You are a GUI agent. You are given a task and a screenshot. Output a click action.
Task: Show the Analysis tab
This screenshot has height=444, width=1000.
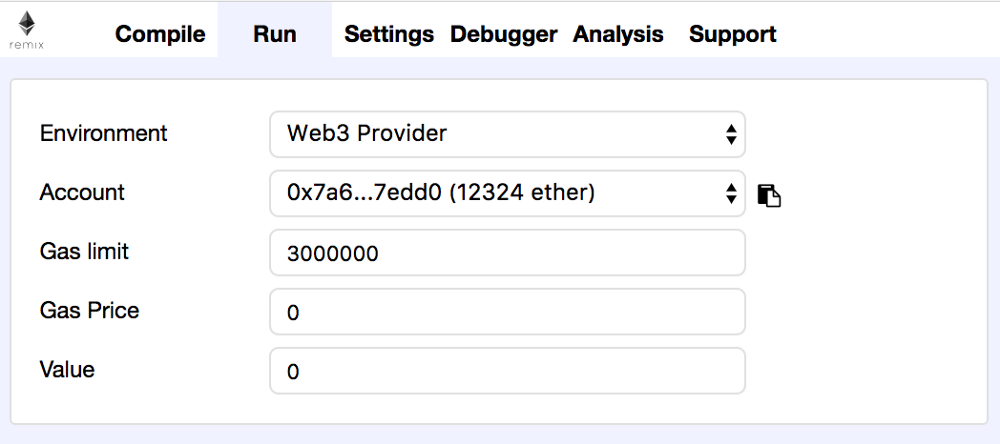[618, 34]
